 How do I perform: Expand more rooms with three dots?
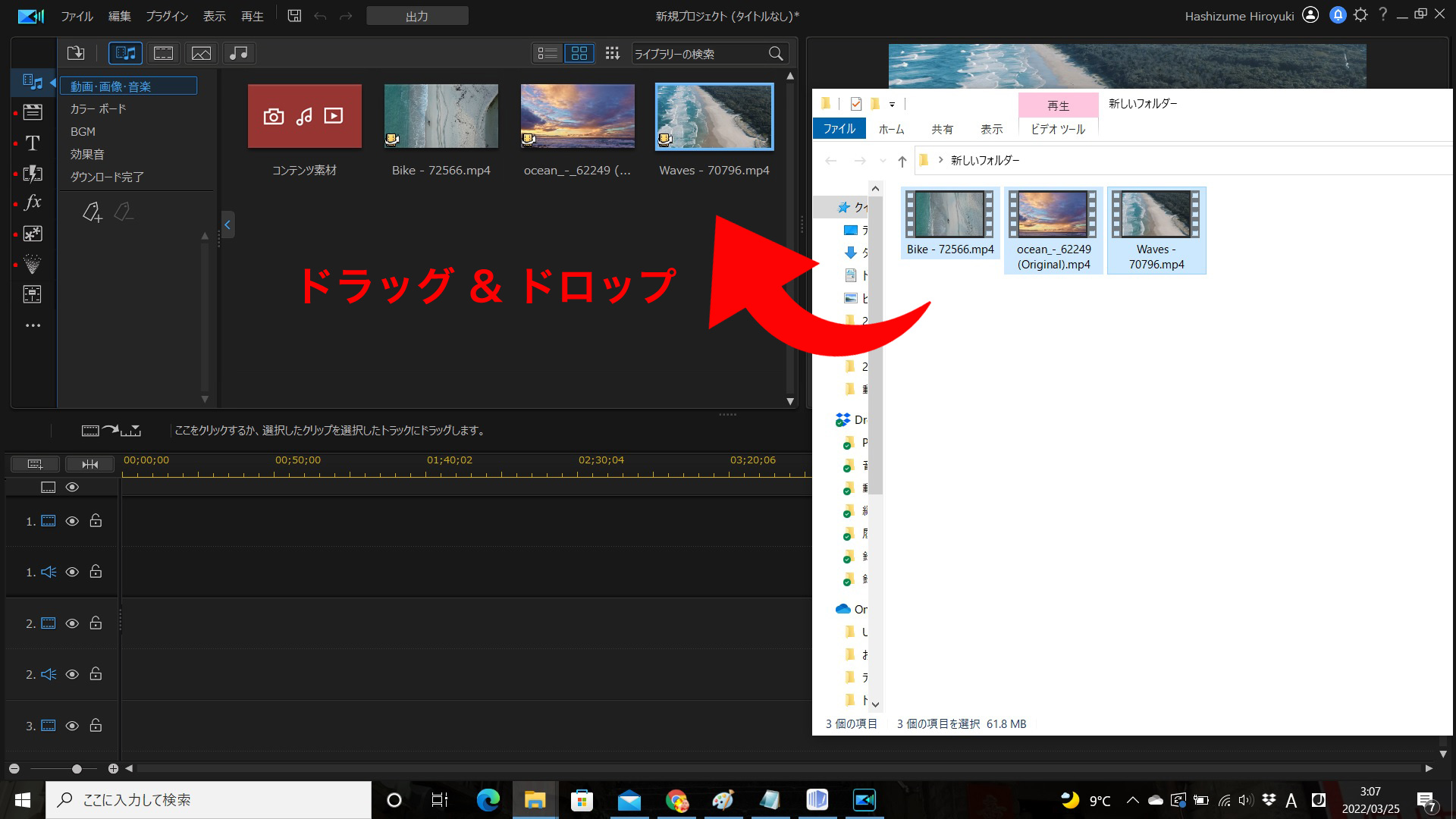(33, 325)
